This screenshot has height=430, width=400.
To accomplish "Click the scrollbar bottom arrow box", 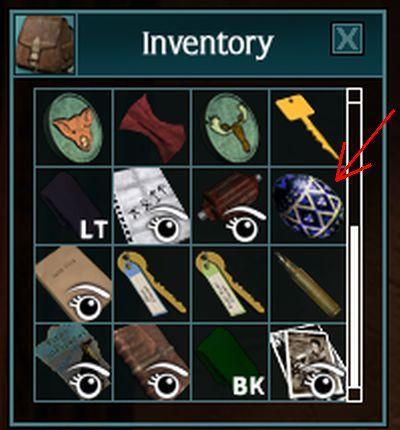I will point(354,394).
